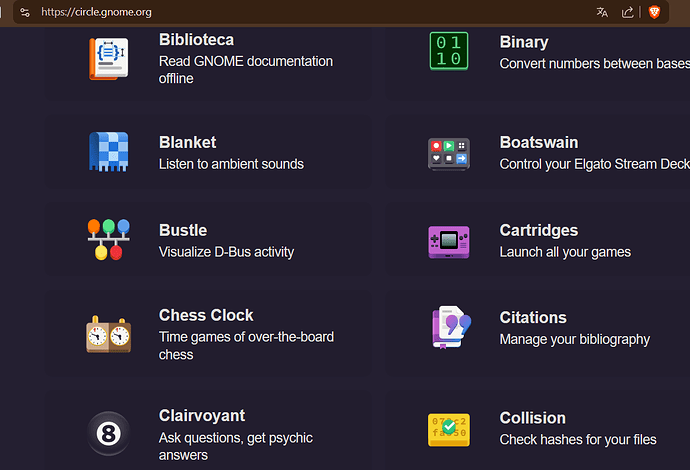The height and width of the screenshot is (470, 690).
Task: Click the Brave Shields icon
Action: coord(654,12)
